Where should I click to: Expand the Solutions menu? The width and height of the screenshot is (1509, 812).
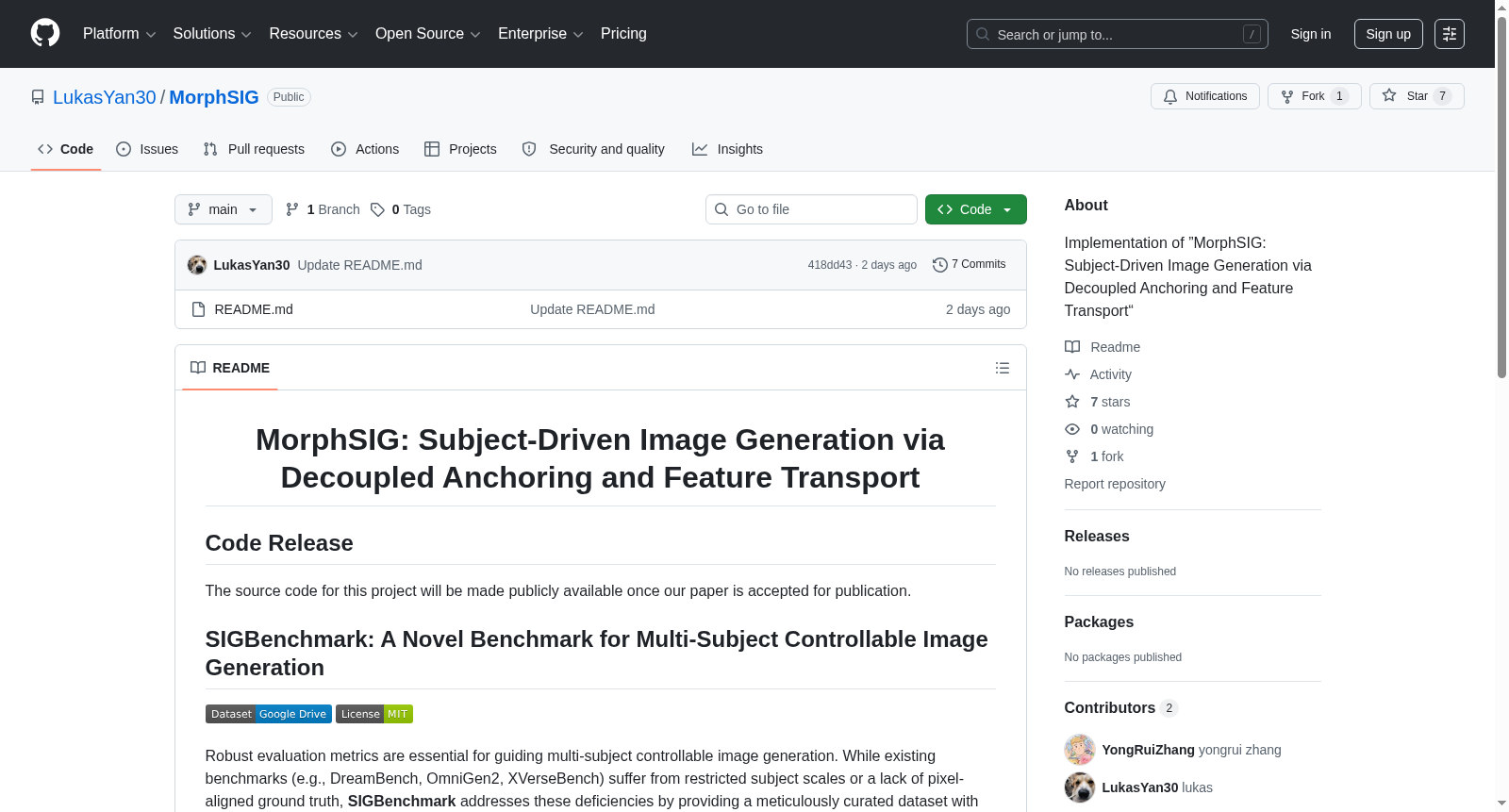[212, 34]
